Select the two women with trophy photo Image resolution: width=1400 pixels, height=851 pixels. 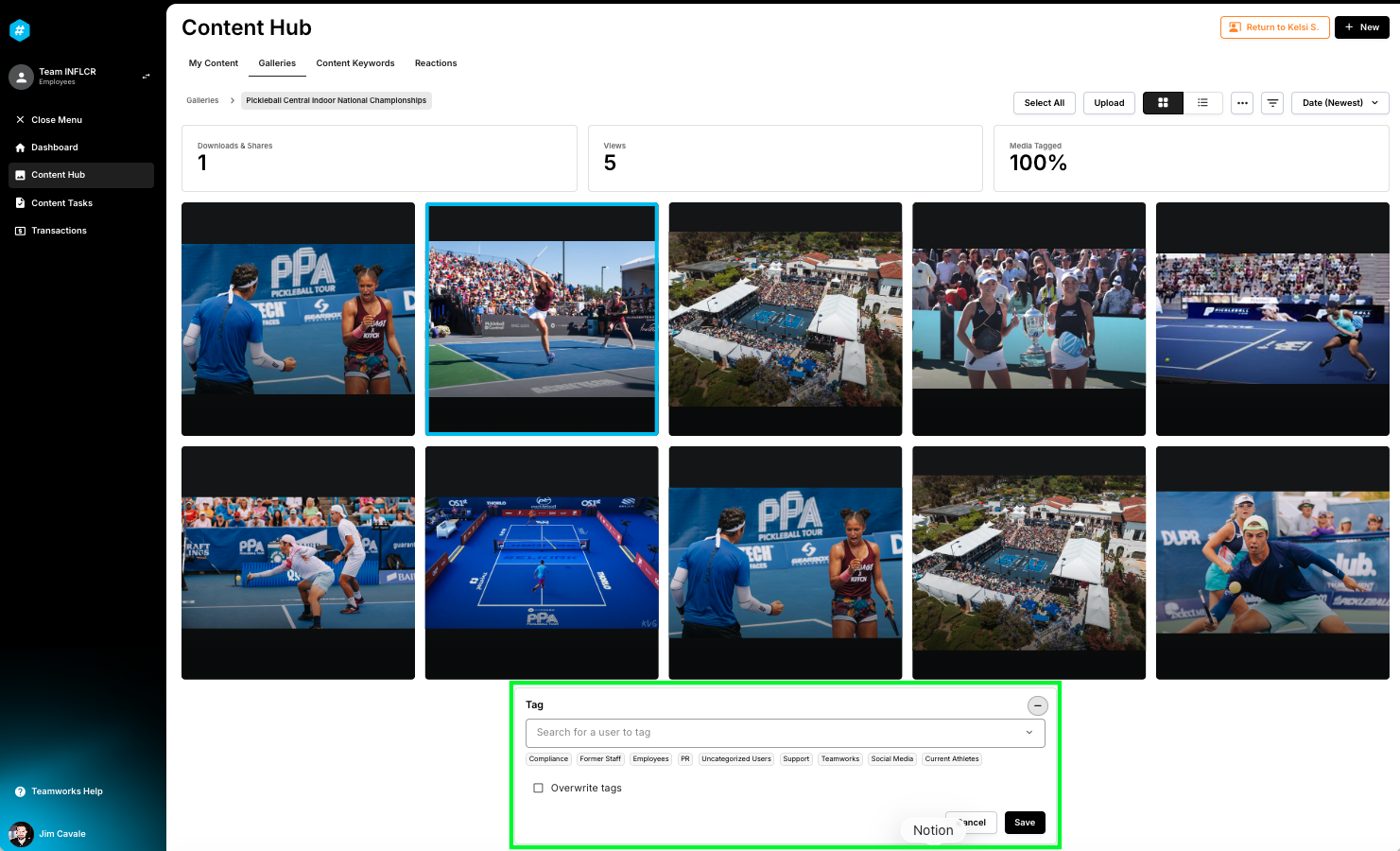pos(1028,319)
